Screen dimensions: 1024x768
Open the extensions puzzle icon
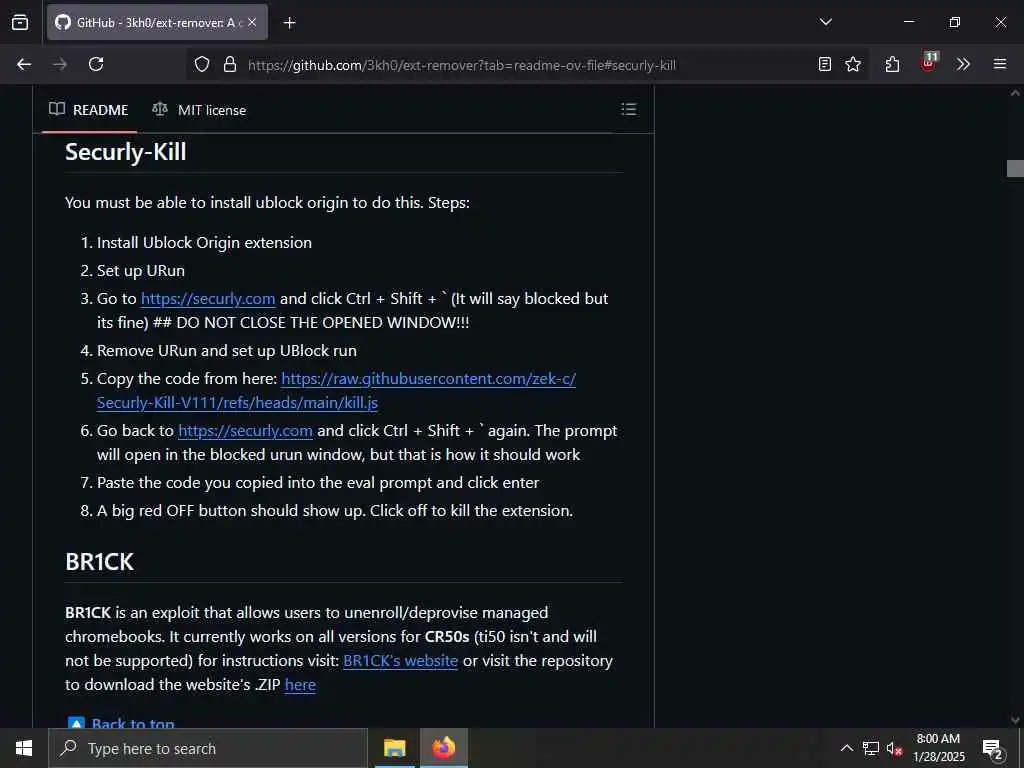tap(892, 64)
